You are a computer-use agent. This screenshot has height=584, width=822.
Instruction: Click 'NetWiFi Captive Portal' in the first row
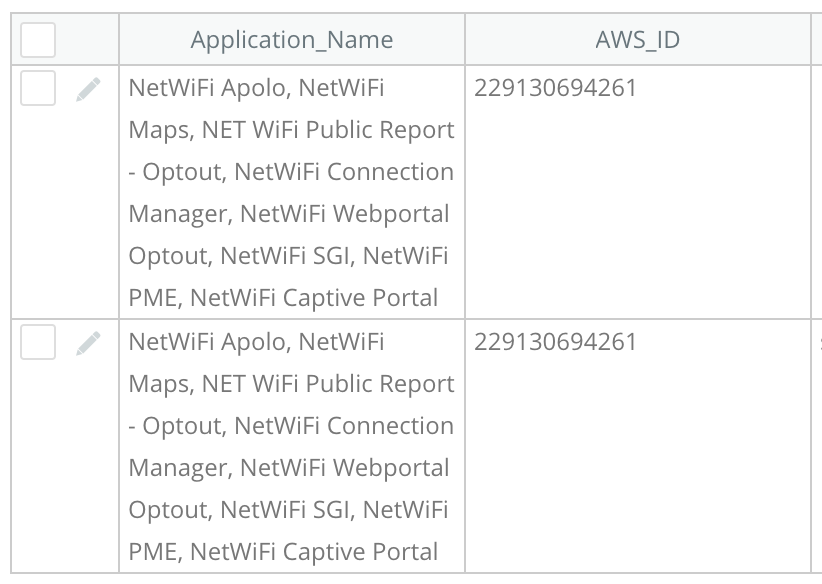click(x=314, y=299)
